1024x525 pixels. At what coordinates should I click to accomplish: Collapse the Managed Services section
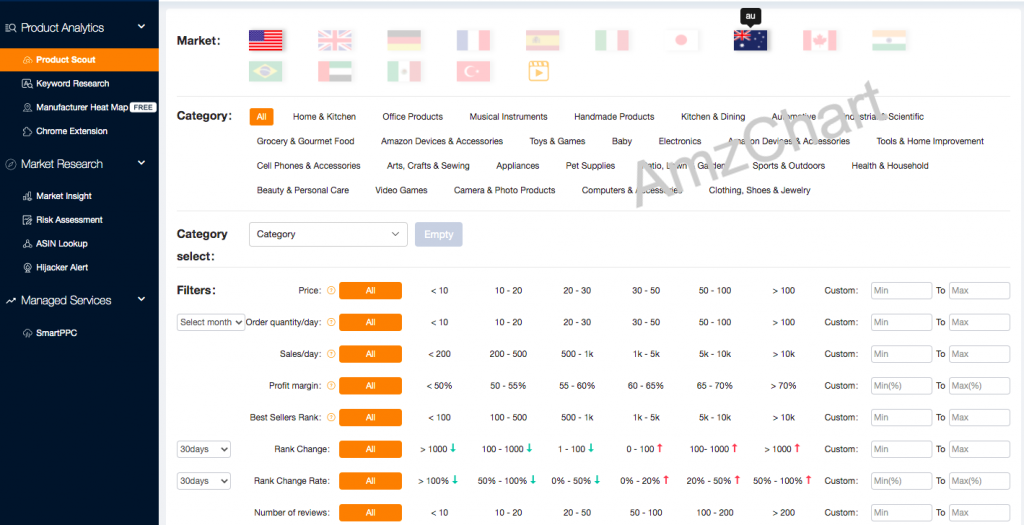tap(142, 300)
